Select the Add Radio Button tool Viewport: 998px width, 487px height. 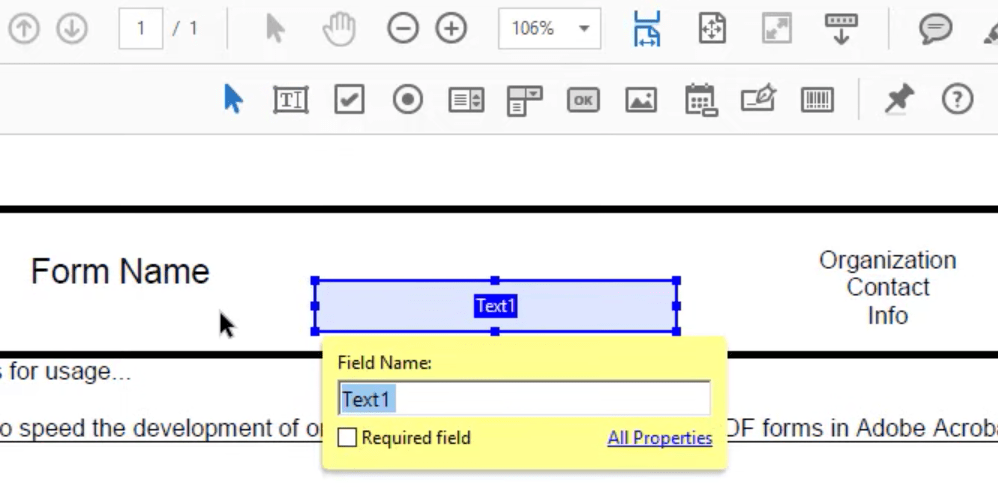click(407, 99)
